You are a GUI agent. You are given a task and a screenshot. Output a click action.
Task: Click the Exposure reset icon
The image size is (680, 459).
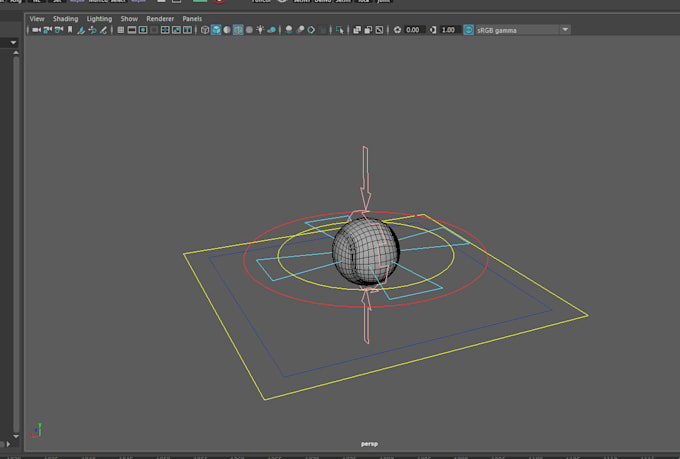pyautogui.click(x=397, y=30)
